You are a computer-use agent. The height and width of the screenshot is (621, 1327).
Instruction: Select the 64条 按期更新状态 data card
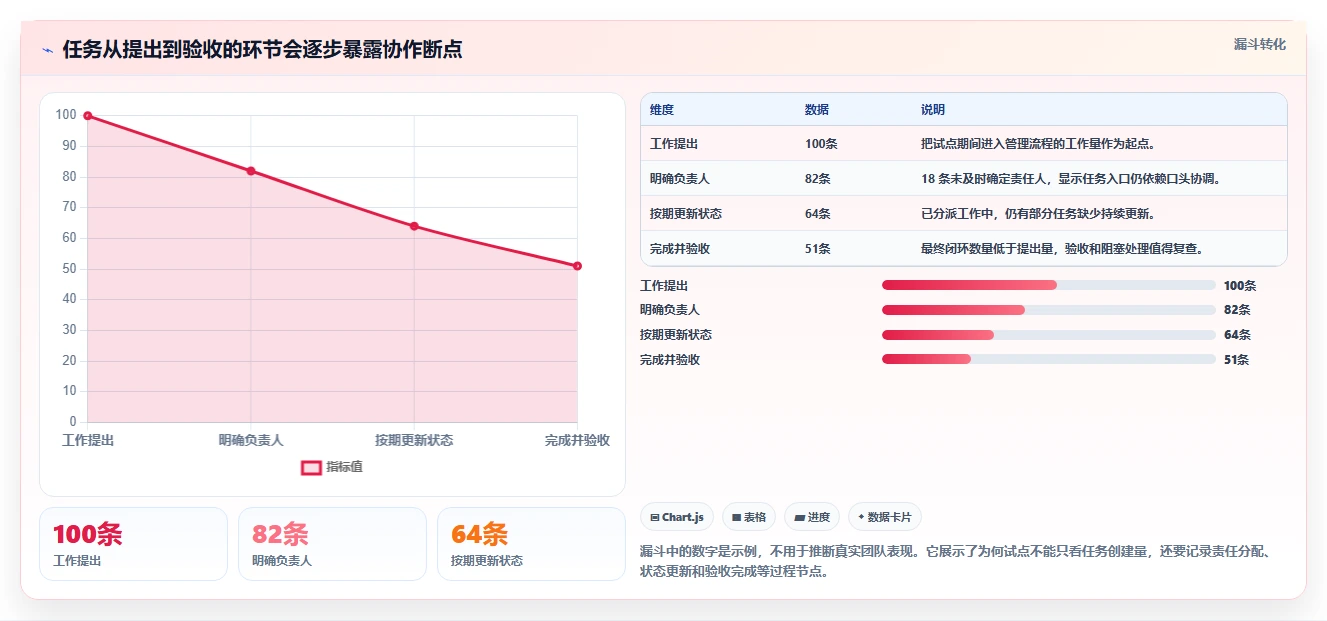pyautogui.click(x=531, y=544)
